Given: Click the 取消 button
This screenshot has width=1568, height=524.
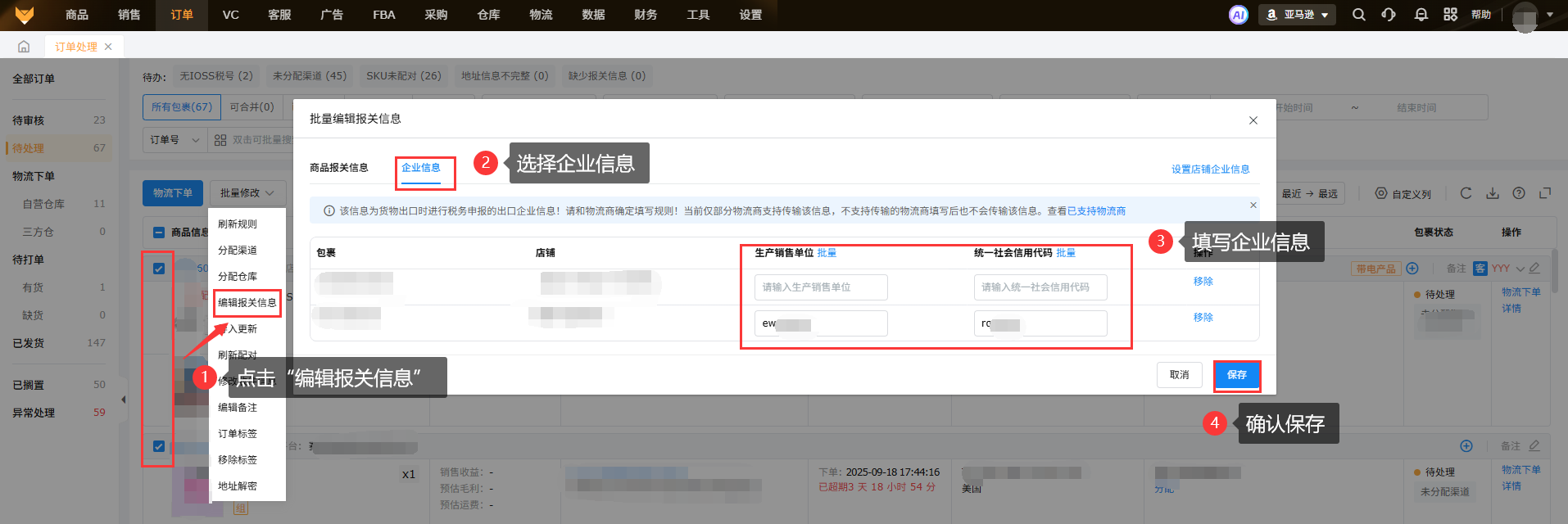Looking at the screenshot, I should point(1180,375).
